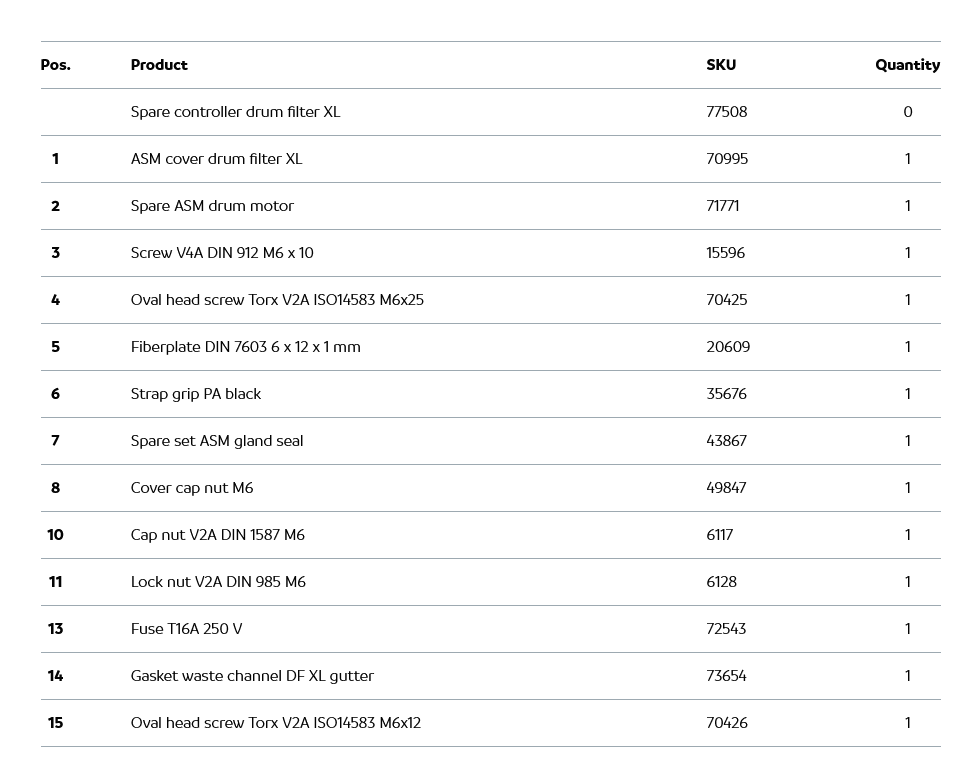Open the Spare ASM drum motor entry
This screenshot has height=757, width=973.
(212, 206)
